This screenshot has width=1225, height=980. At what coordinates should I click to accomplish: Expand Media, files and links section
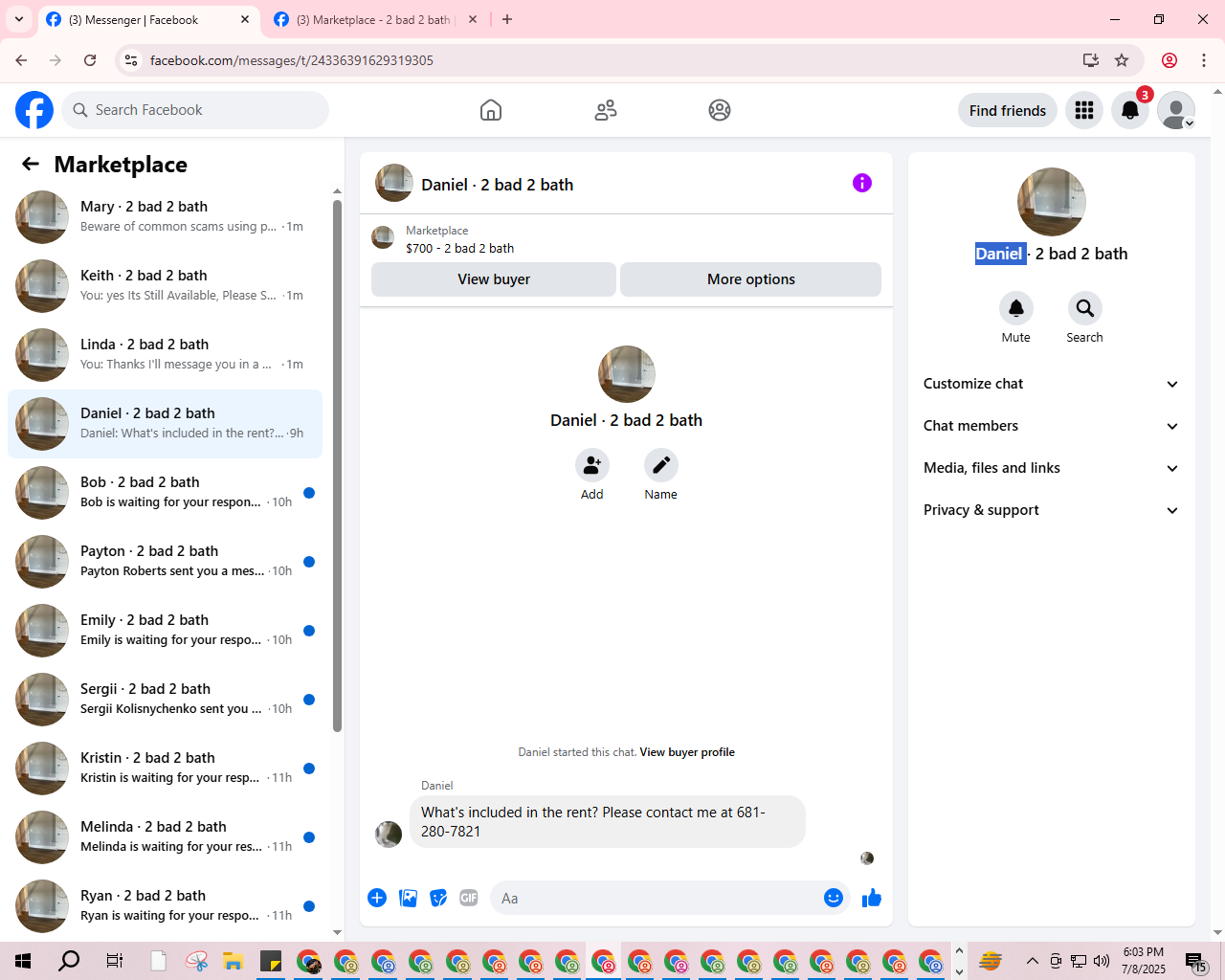pyautogui.click(x=1051, y=468)
